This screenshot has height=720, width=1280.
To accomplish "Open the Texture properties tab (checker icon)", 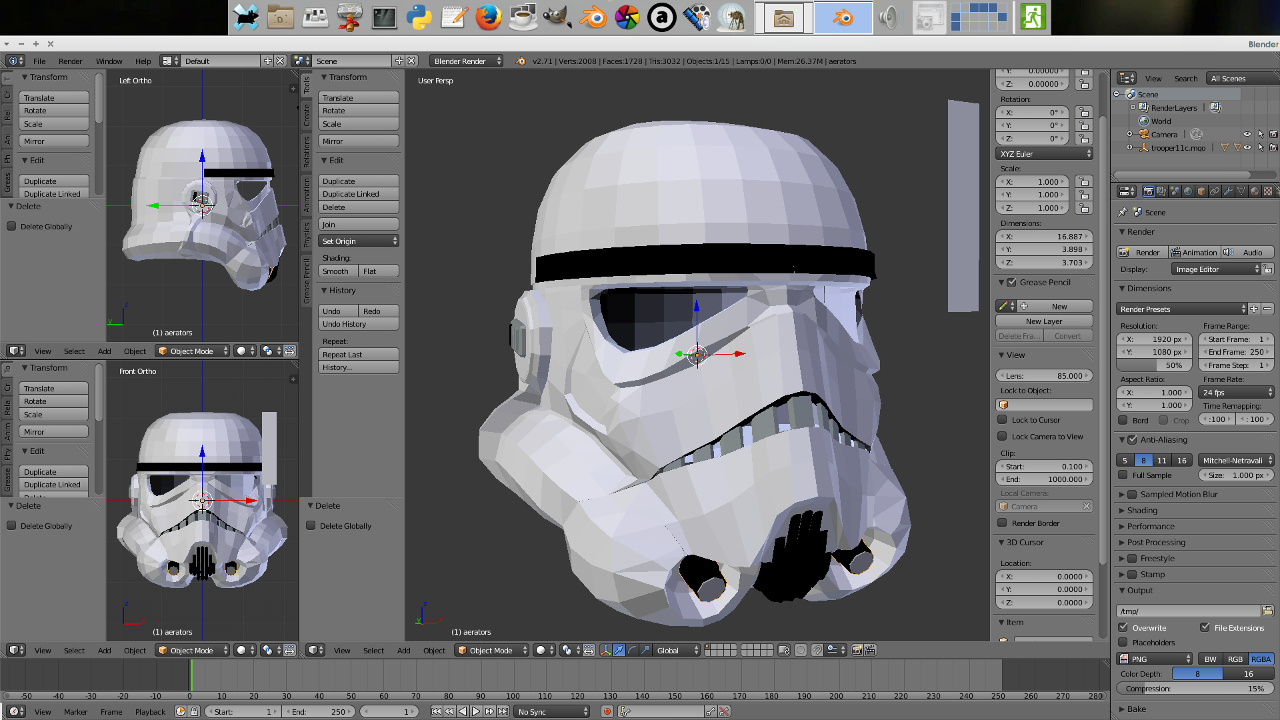I will pyautogui.click(x=1268, y=191).
